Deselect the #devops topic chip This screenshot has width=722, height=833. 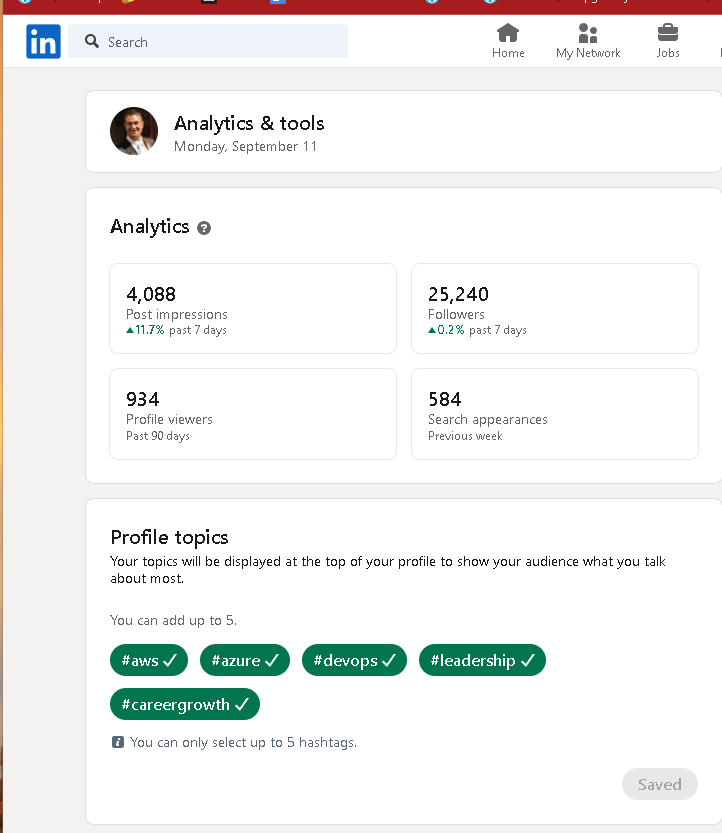(354, 660)
